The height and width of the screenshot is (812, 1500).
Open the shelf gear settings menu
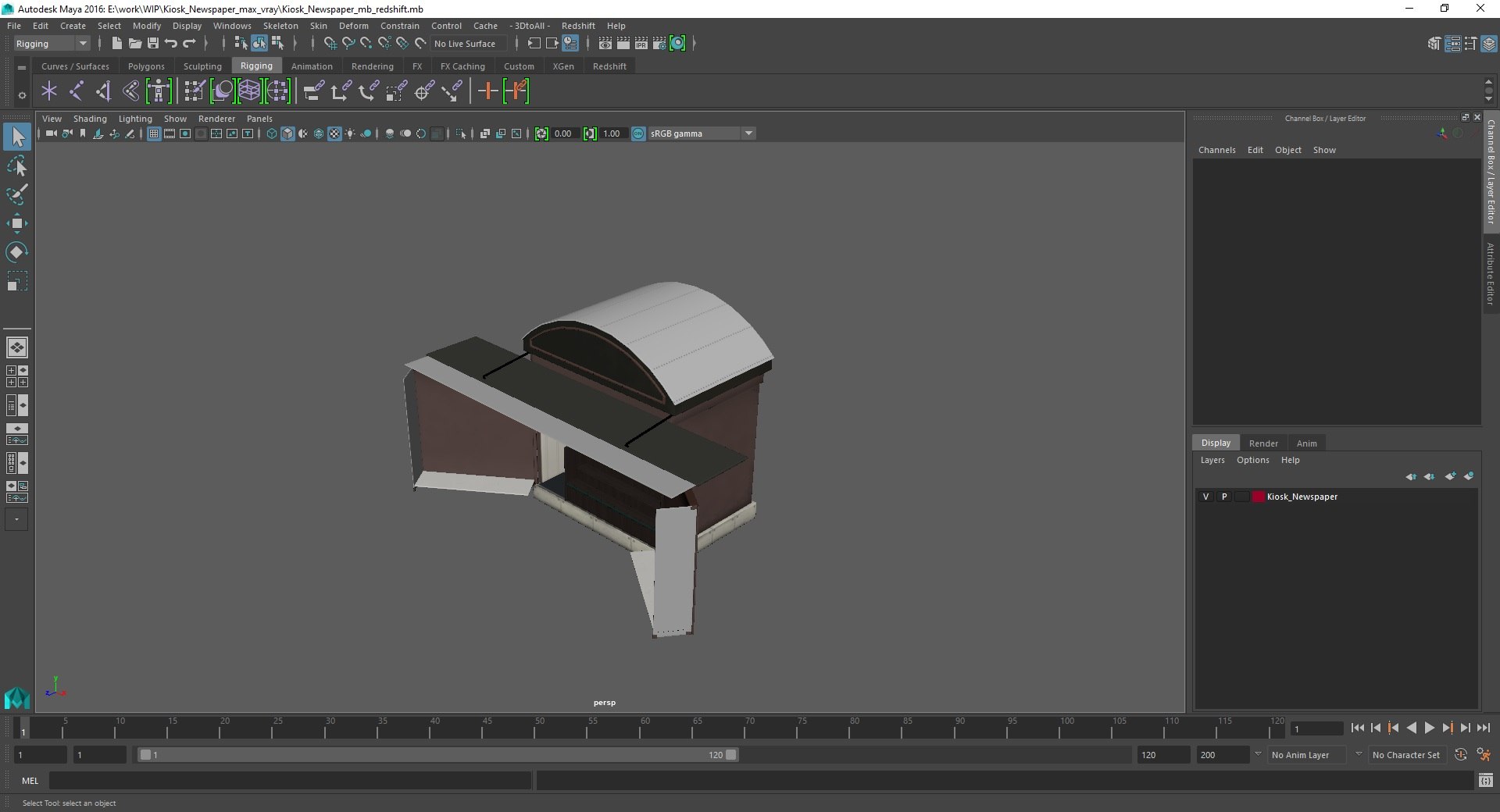coord(22,95)
